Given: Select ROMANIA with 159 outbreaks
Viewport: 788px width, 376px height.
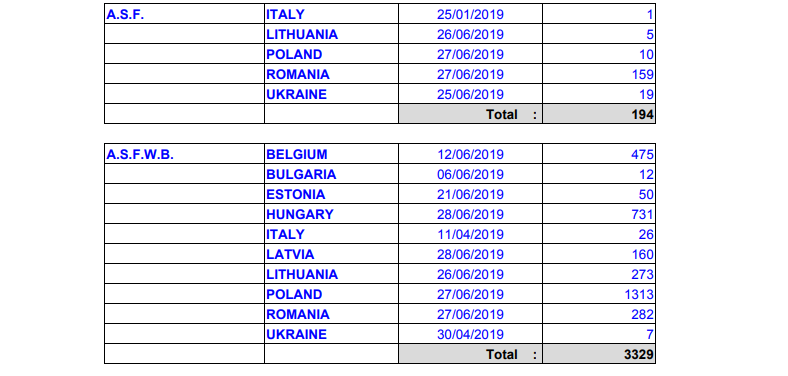Looking at the screenshot, I should click(x=298, y=75).
